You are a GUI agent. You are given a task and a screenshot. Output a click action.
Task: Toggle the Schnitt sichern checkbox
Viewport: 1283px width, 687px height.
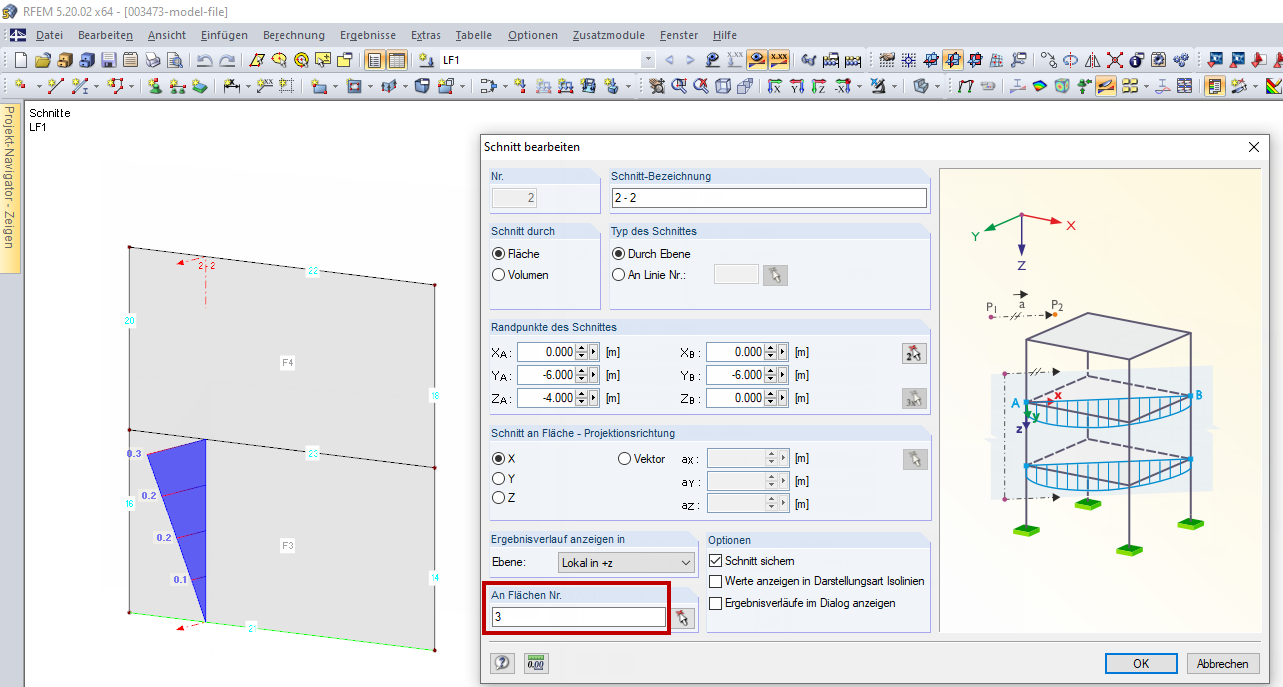(715, 561)
